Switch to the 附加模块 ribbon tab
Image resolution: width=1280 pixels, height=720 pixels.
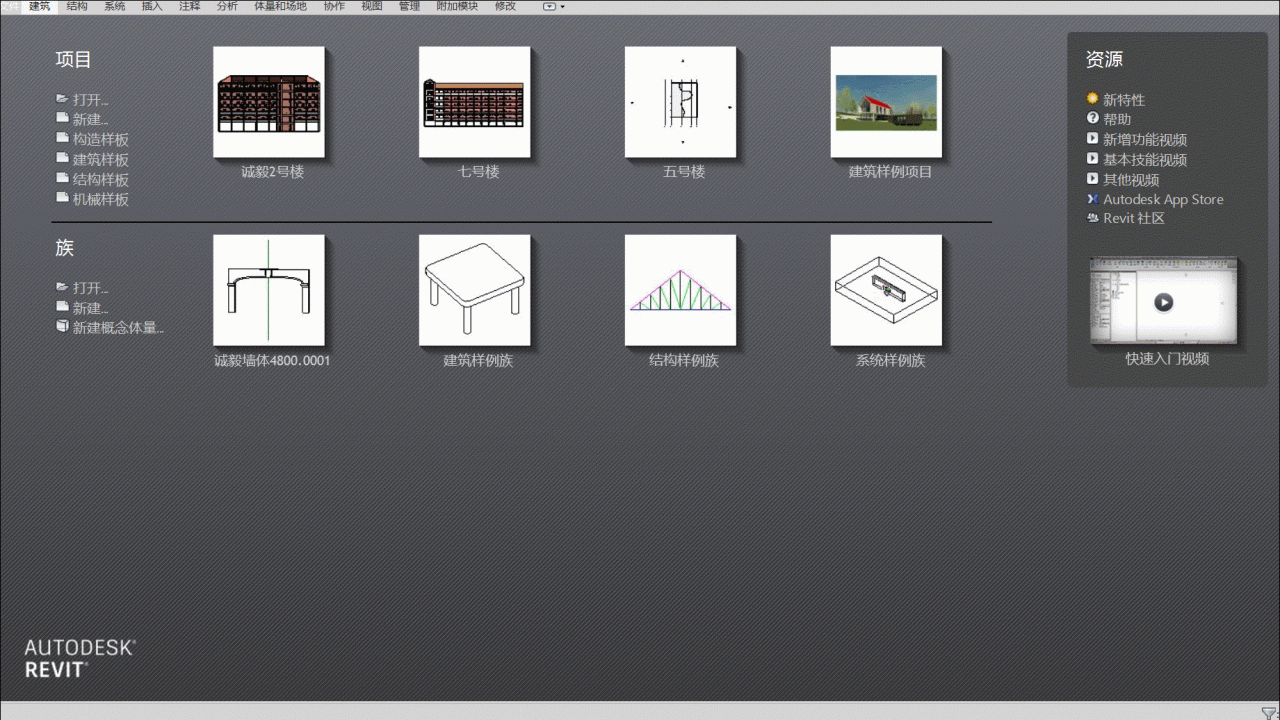pos(457,6)
